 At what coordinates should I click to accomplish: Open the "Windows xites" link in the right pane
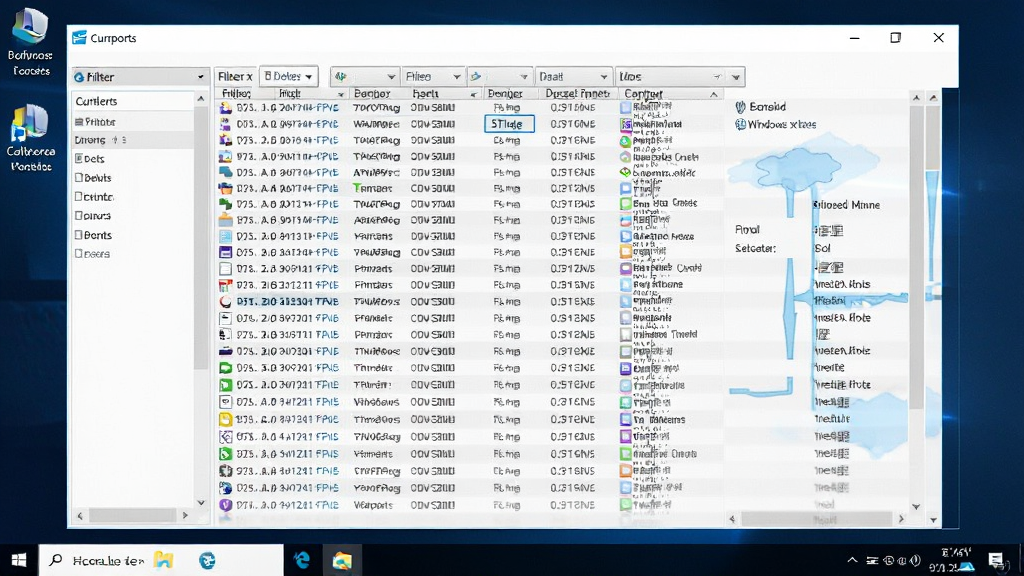click(781, 125)
